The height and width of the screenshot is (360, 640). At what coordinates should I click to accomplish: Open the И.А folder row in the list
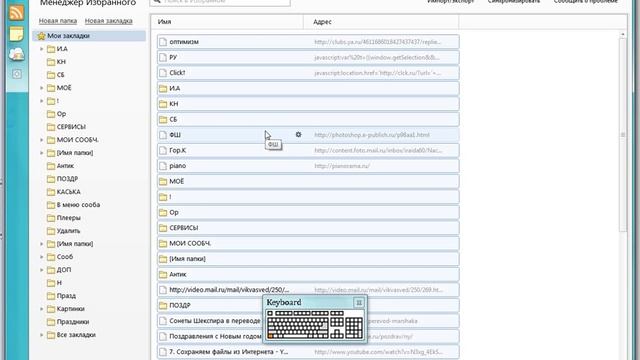coord(308,88)
